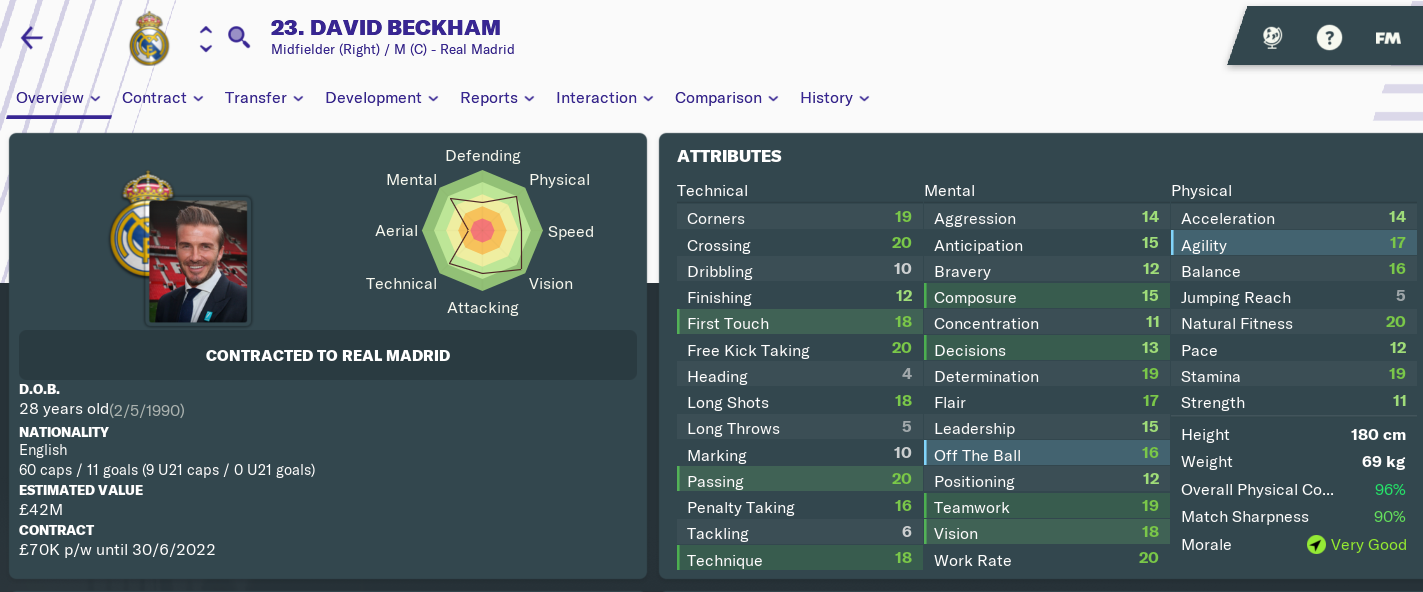Image resolution: width=1423 pixels, height=592 pixels.
Task: Expand the Transfer dropdown menu
Action: coord(265,98)
